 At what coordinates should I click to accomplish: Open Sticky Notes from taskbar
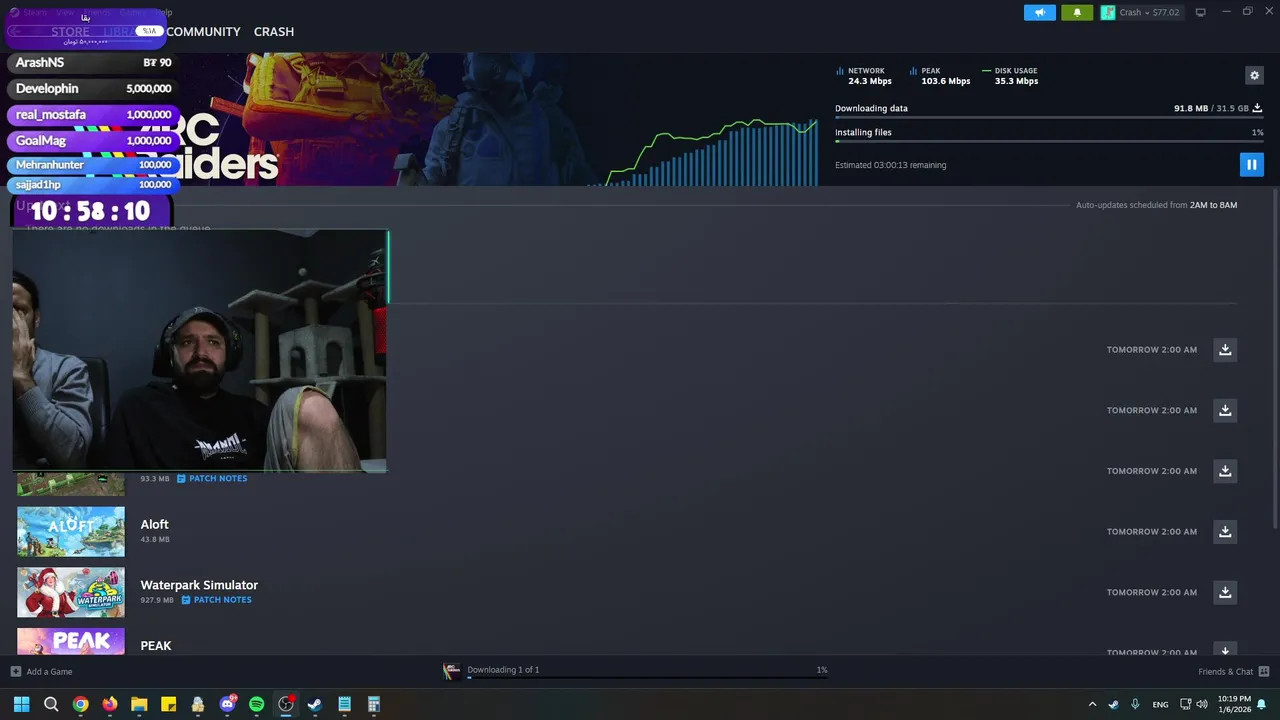[x=168, y=705]
